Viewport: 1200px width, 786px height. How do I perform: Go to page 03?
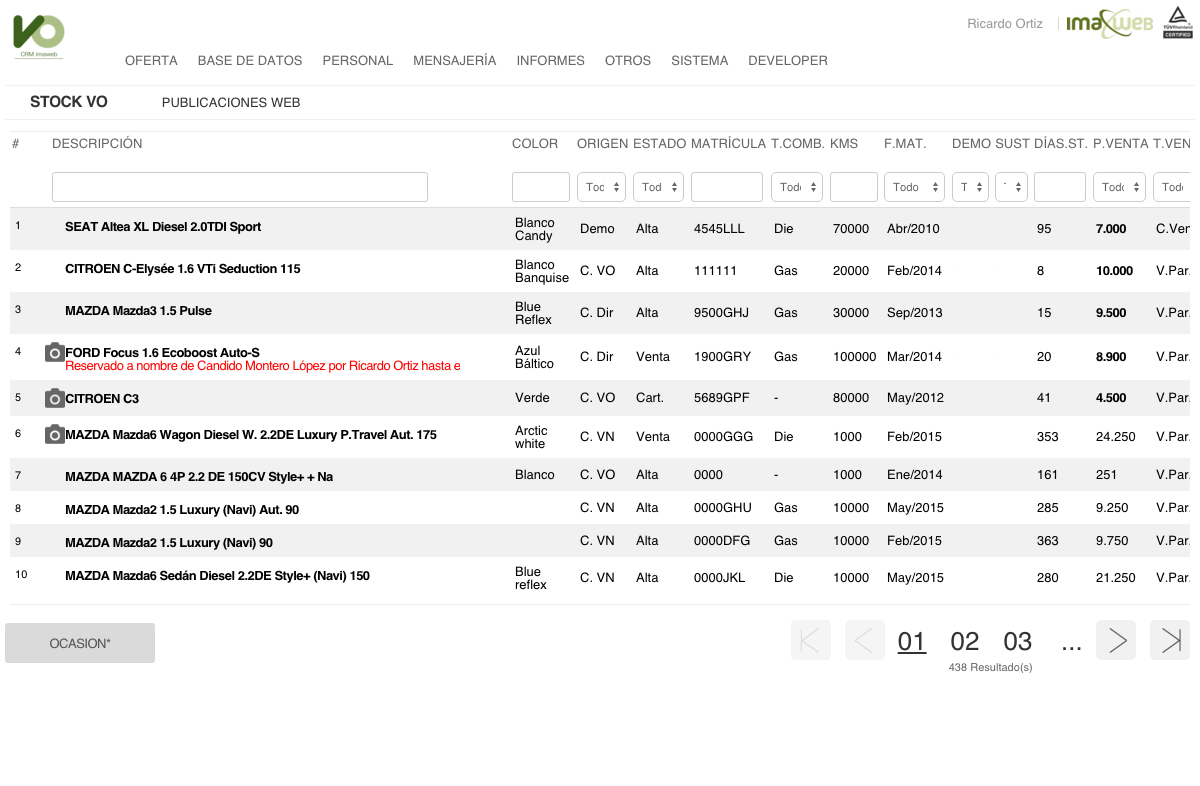pos(1018,641)
